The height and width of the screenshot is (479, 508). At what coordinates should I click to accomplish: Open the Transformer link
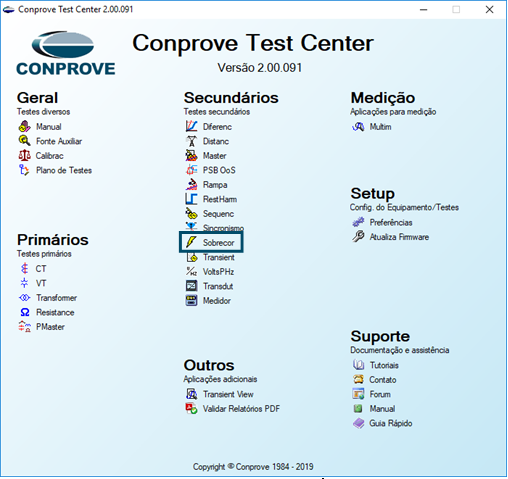(56, 298)
